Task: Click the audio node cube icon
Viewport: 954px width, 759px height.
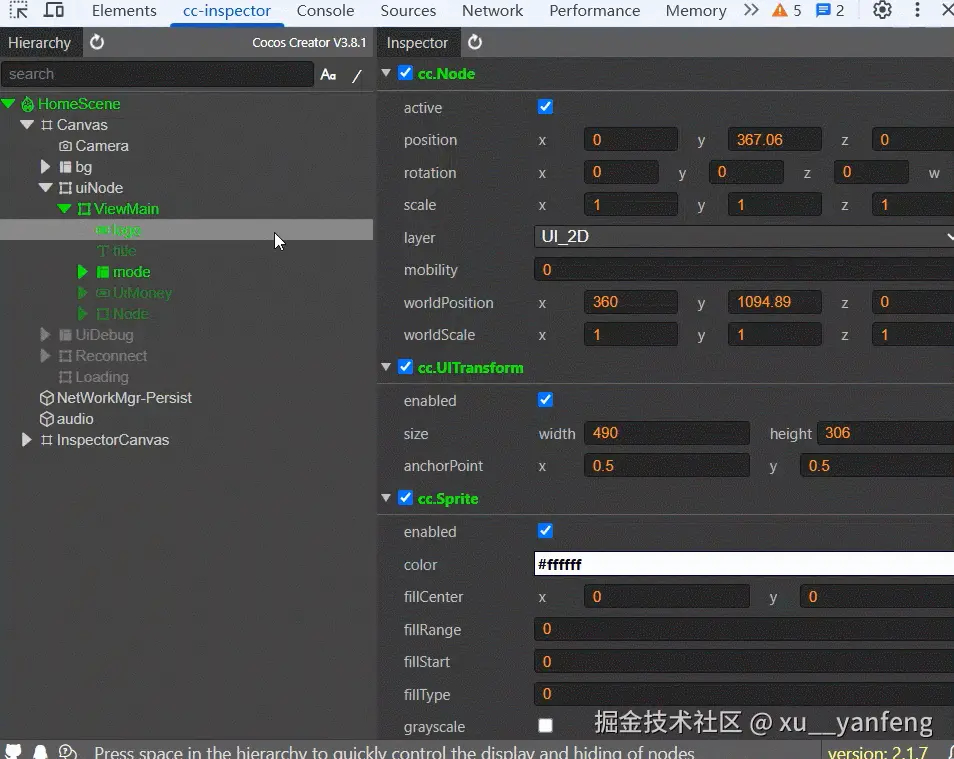Action: [47, 419]
